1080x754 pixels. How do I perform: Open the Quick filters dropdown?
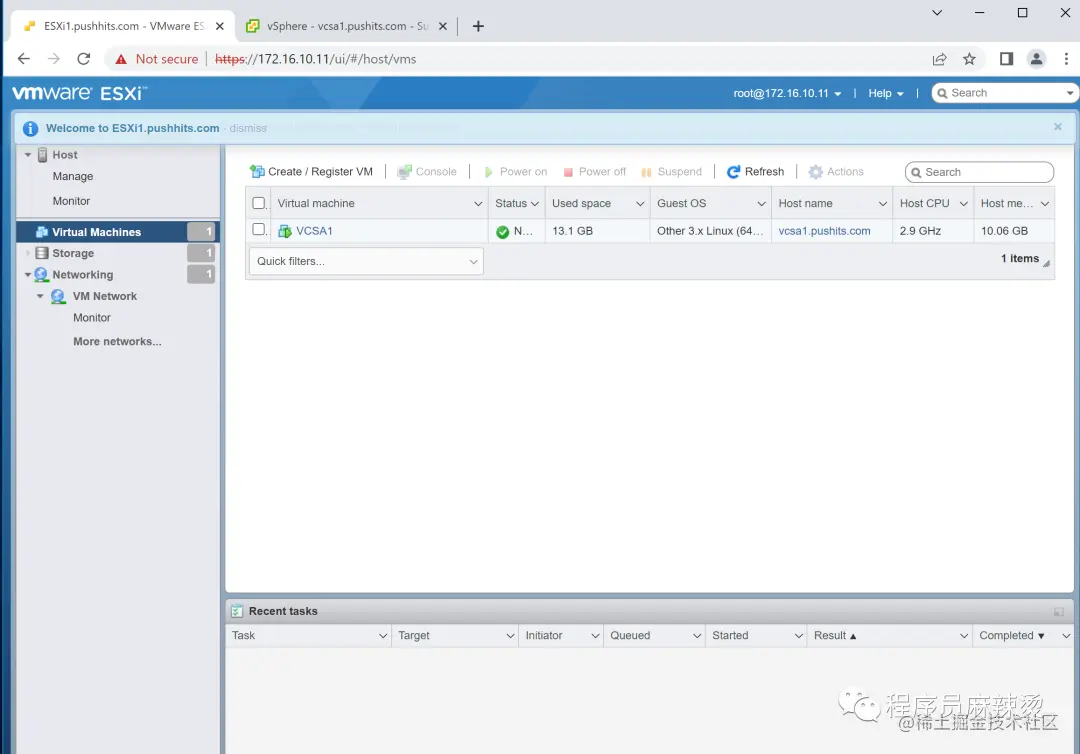point(366,261)
